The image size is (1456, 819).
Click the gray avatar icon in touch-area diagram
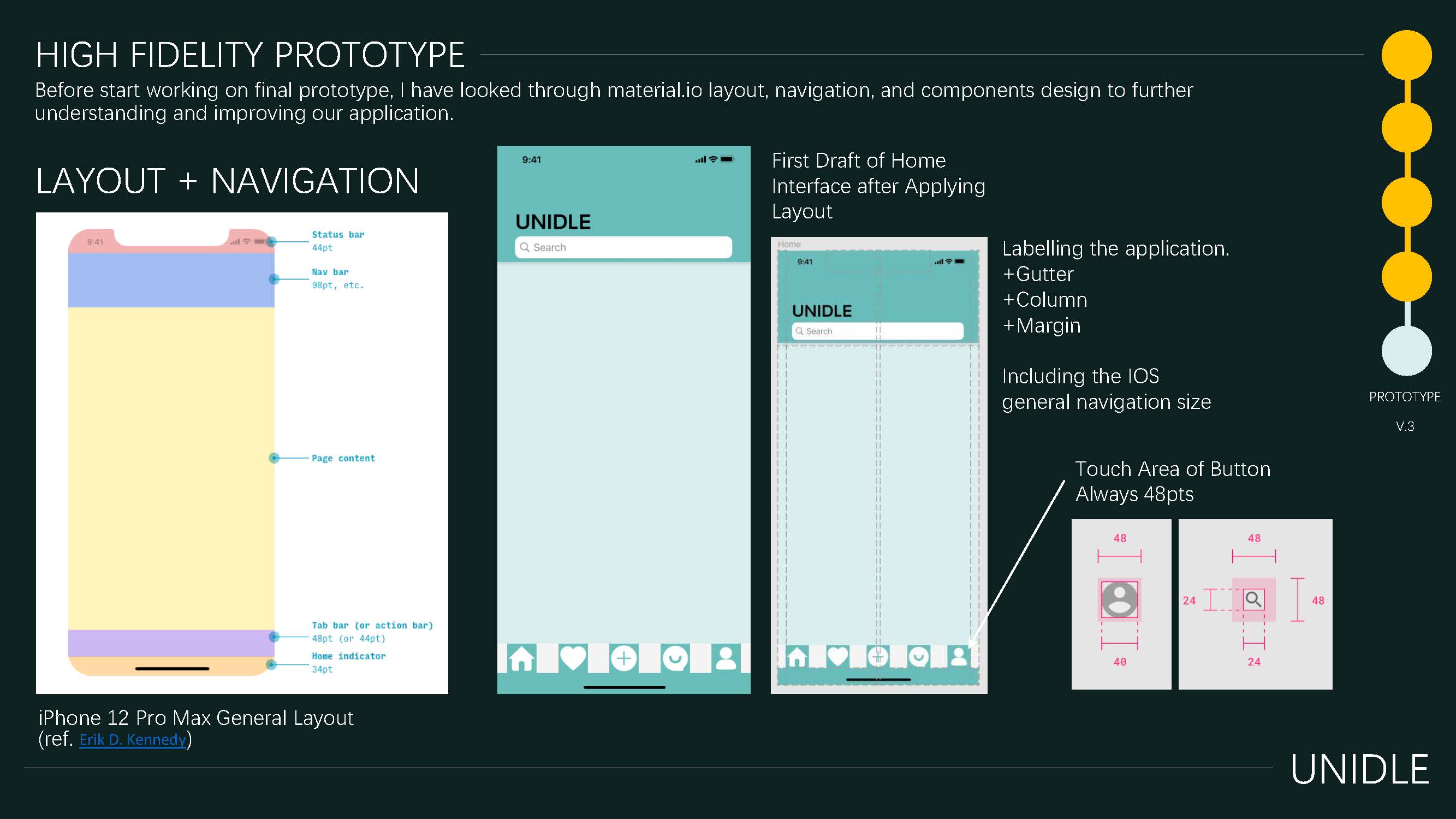[1119, 599]
